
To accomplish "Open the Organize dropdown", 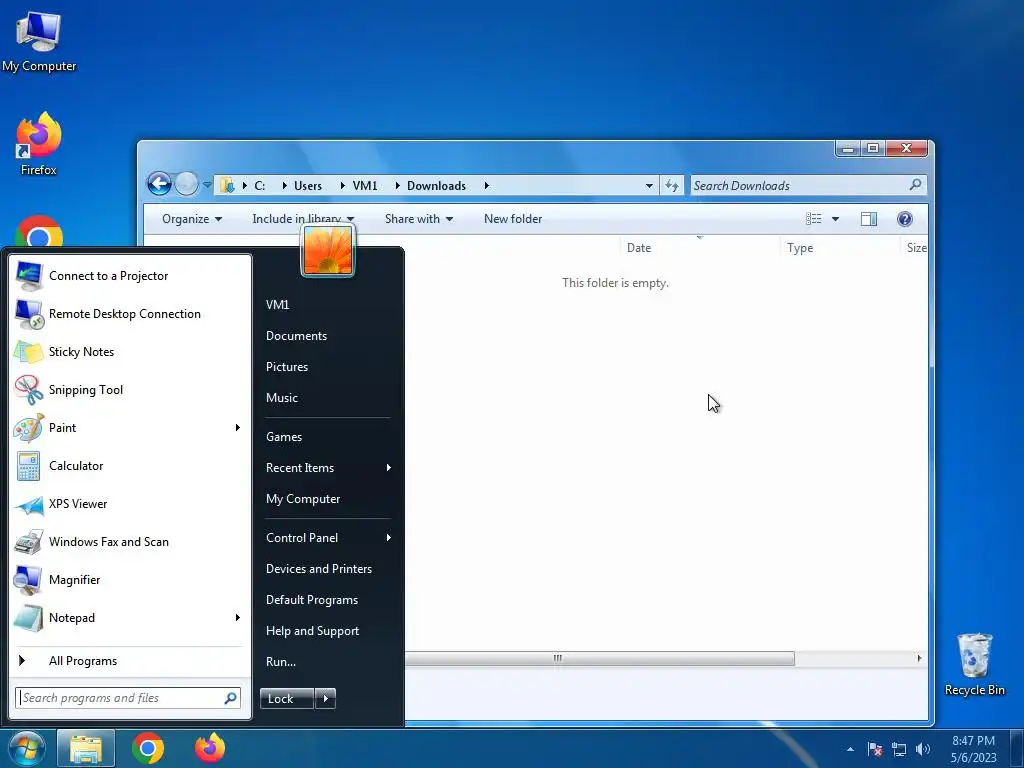I will (191, 219).
